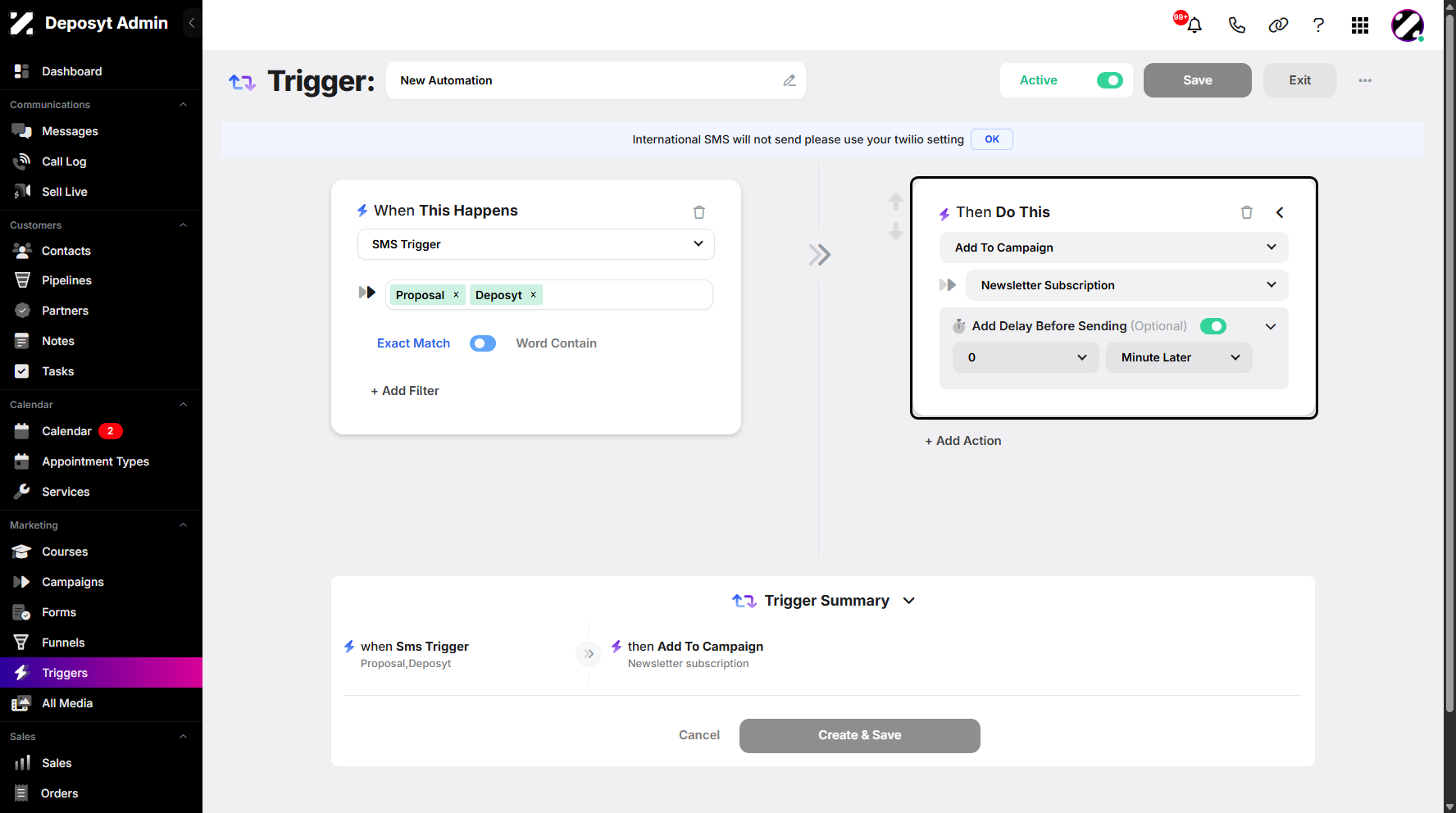Image resolution: width=1456 pixels, height=813 pixels.
Task: Open help question mark icon
Action: (1318, 25)
